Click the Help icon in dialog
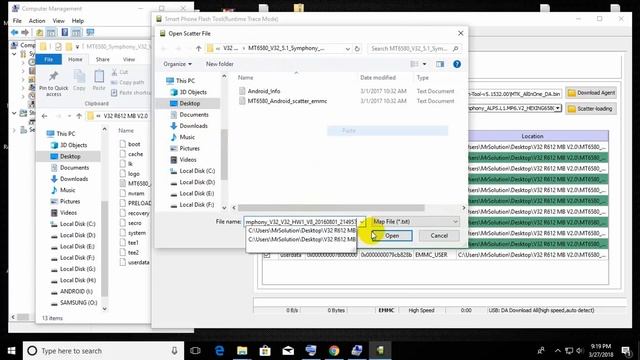This screenshot has width=640, height=360. [x=457, y=64]
